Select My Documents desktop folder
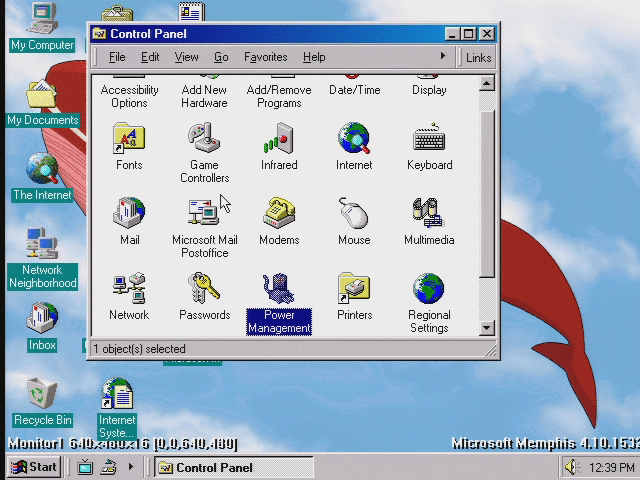Screen dimensions: 640x480 coord(42,93)
